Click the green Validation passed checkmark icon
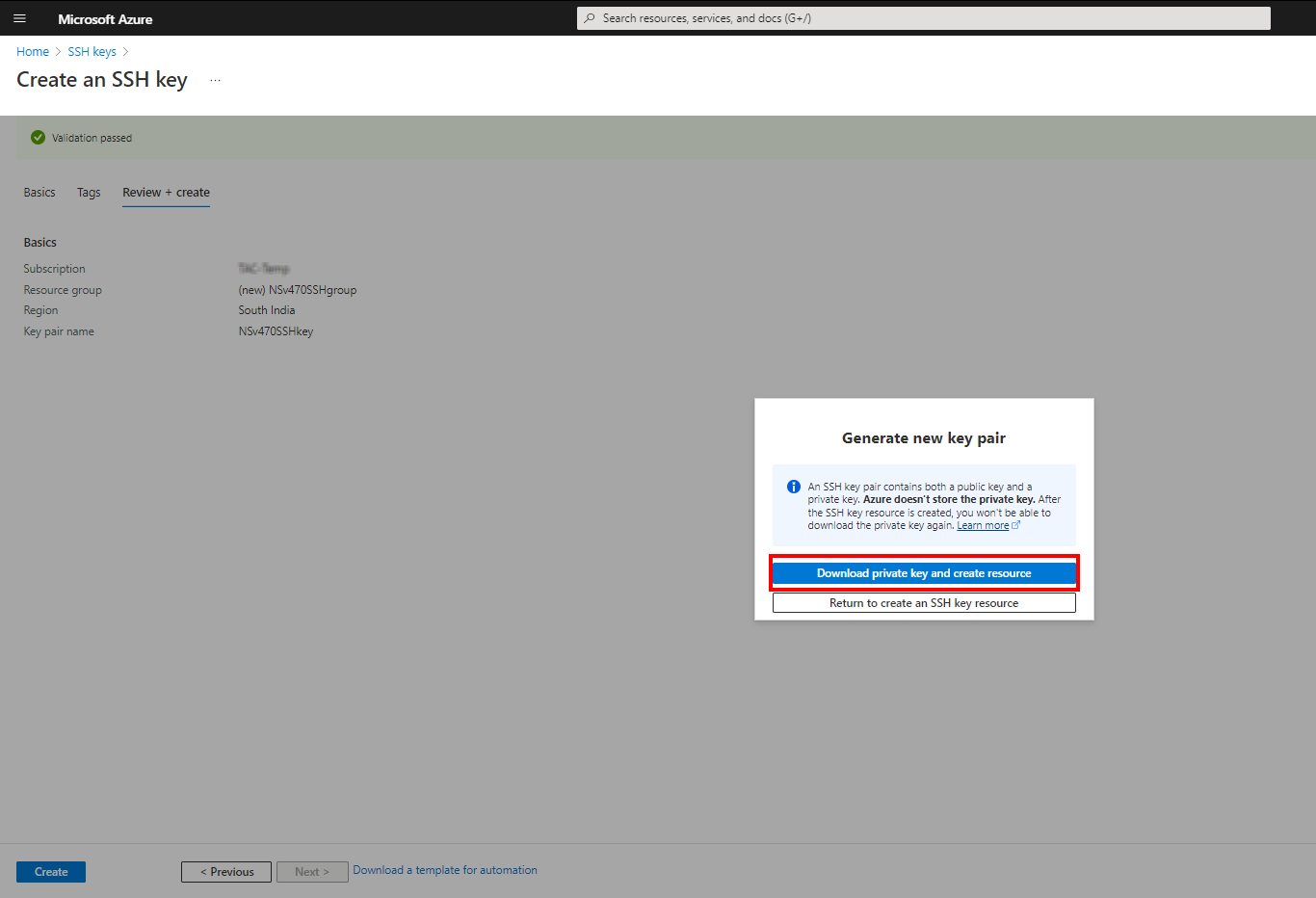 tap(38, 138)
